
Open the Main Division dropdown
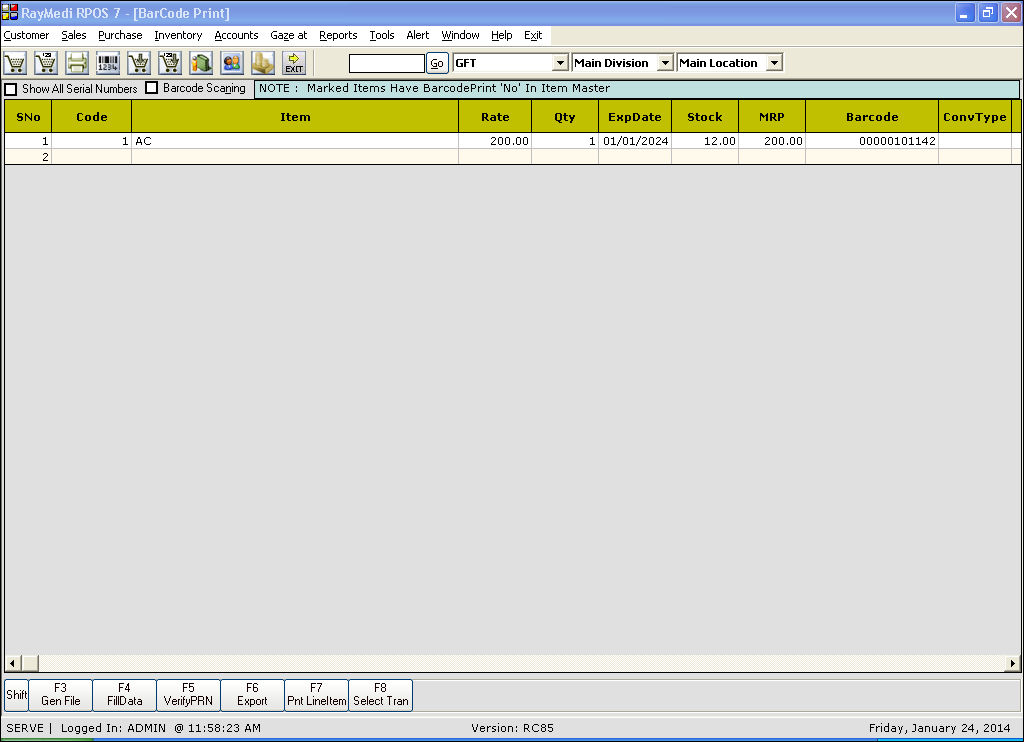point(665,63)
